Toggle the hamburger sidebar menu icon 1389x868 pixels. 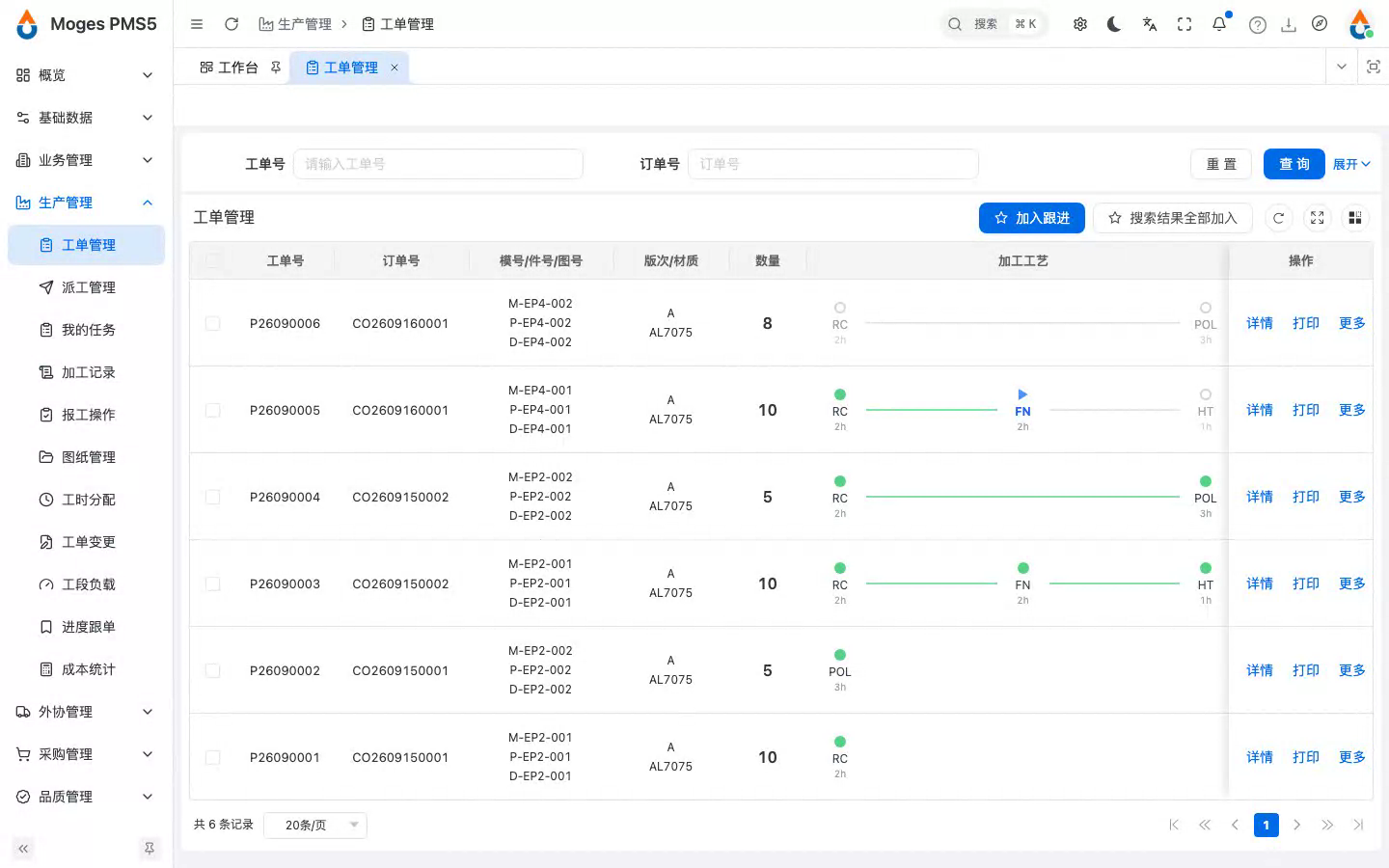pos(197,24)
